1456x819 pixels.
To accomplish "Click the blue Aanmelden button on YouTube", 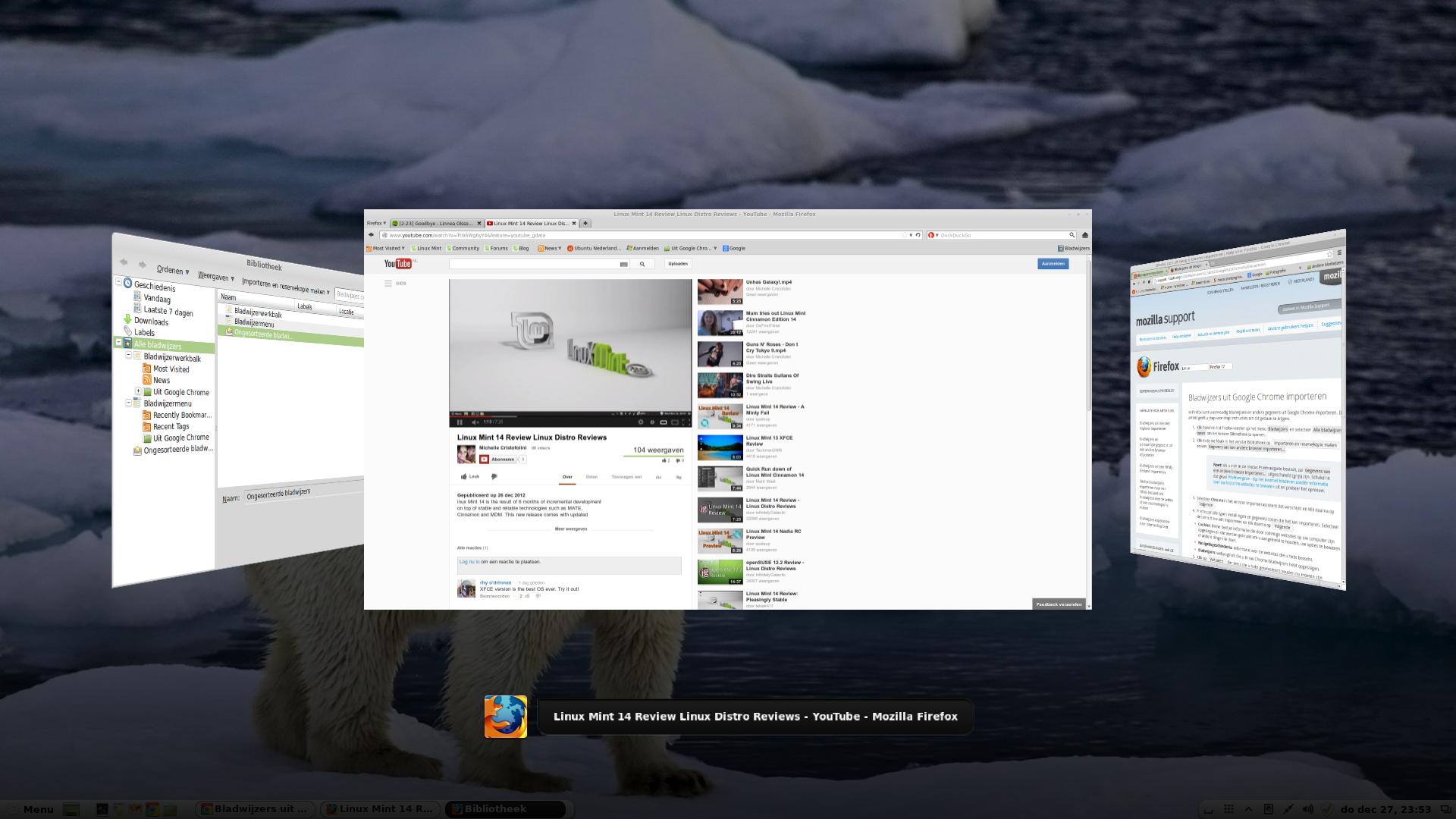I will (x=1053, y=264).
